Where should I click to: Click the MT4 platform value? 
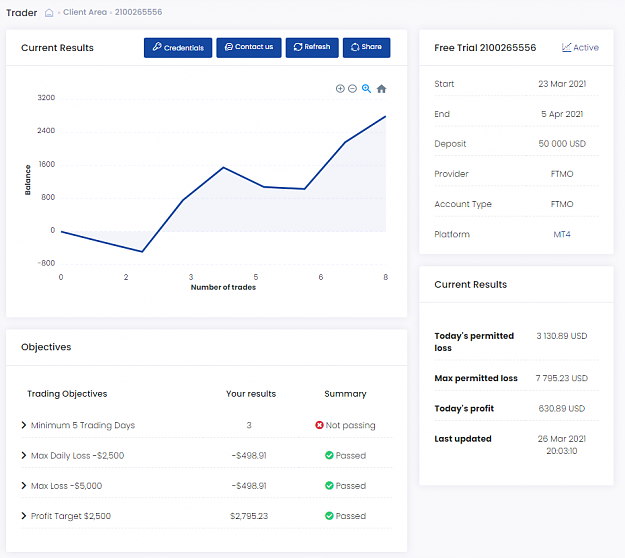[x=562, y=234]
